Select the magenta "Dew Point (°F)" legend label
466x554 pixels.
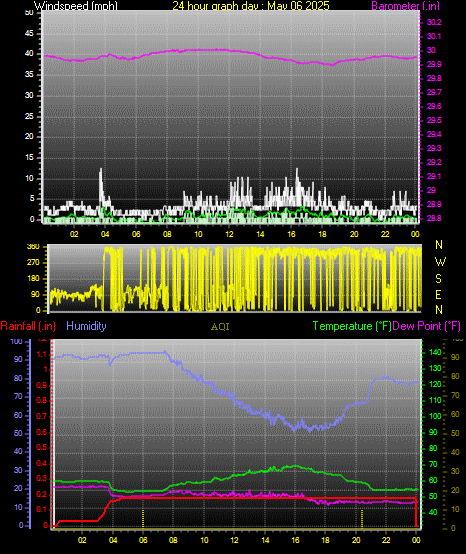[x=426, y=326]
